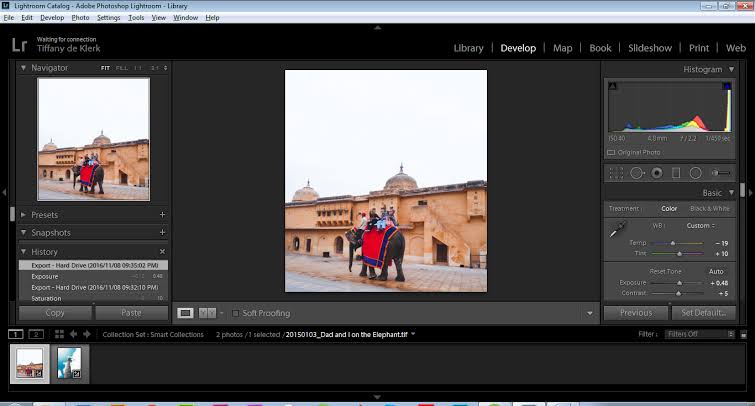
Task: Open the WB Custom dropdown
Action: [x=702, y=225]
